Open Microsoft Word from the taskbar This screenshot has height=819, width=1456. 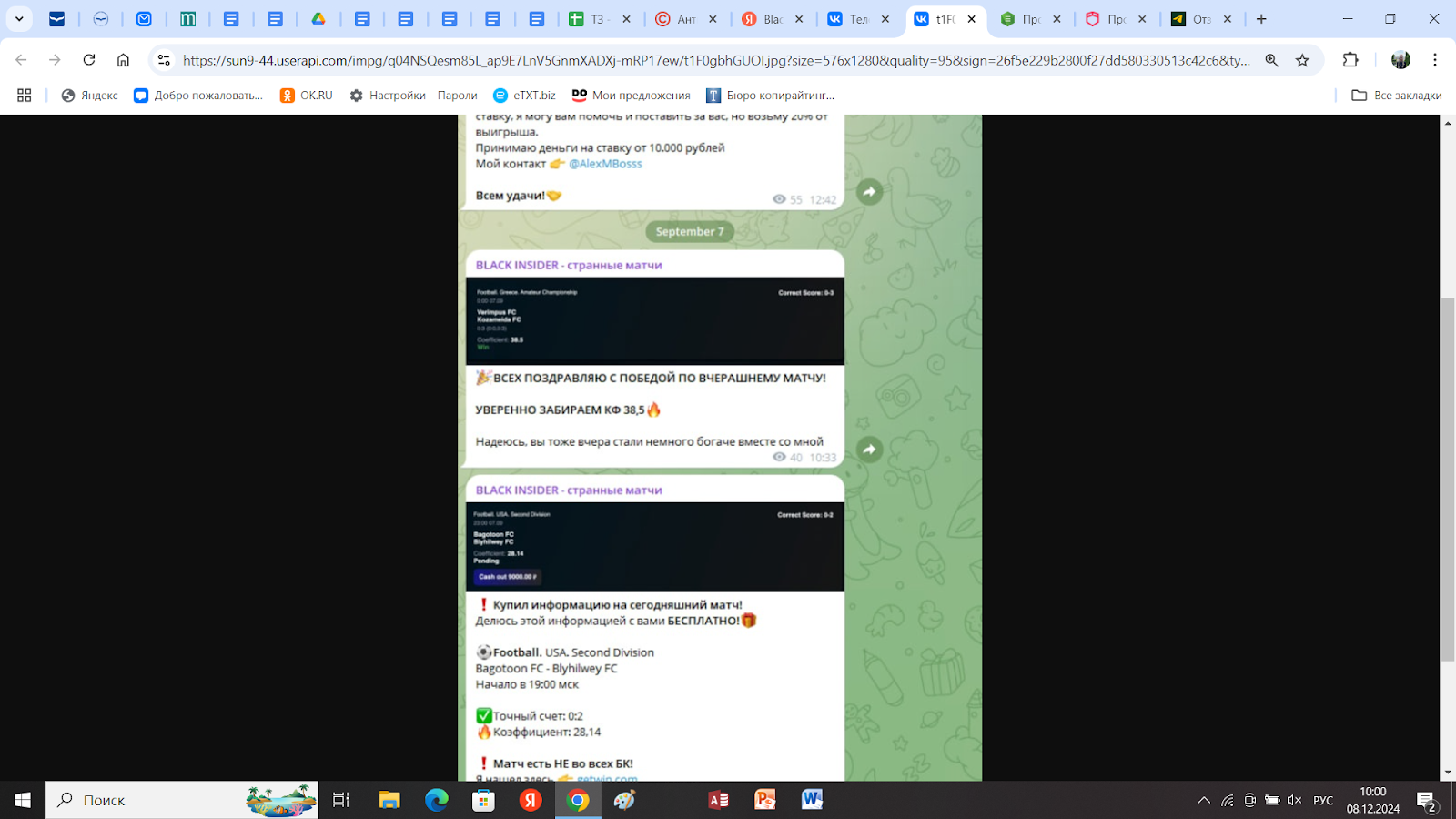(812, 800)
